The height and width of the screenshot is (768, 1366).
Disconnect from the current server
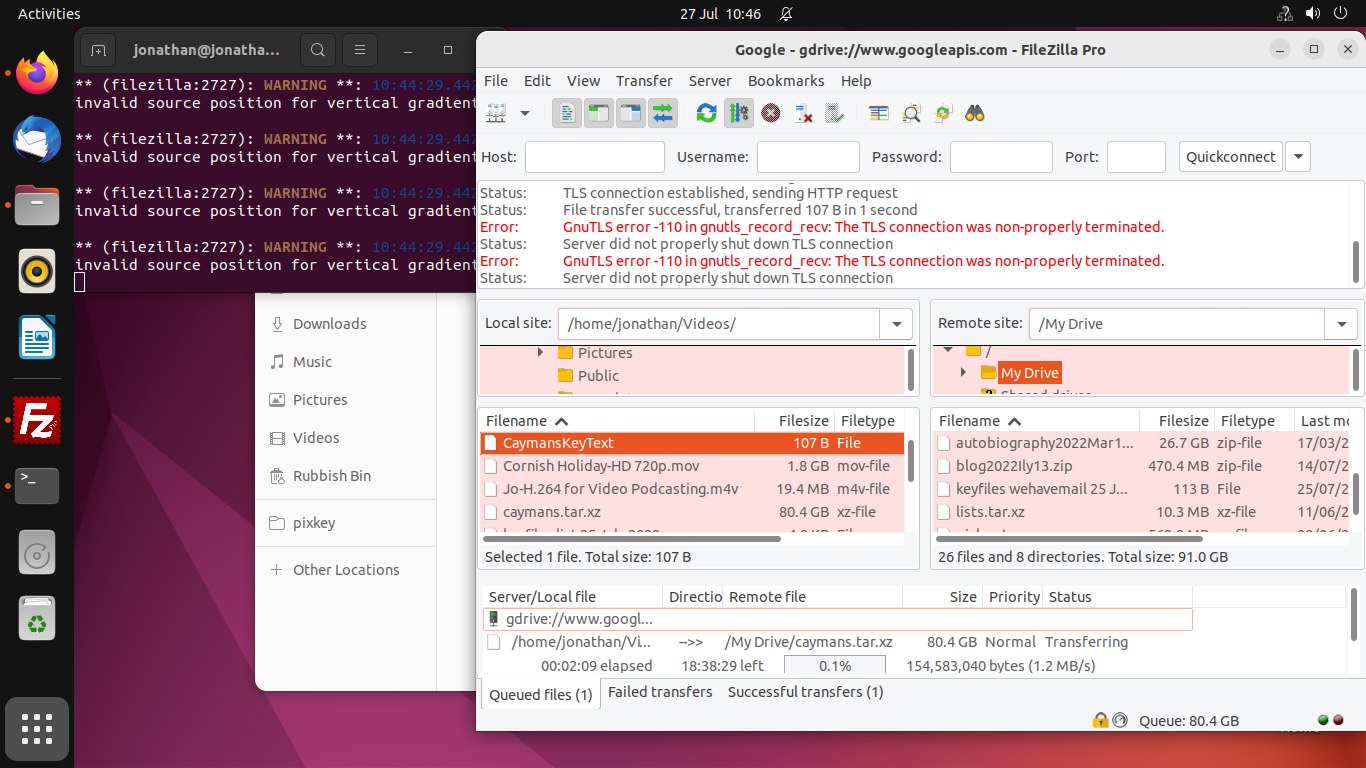click(x=803, y=113)
